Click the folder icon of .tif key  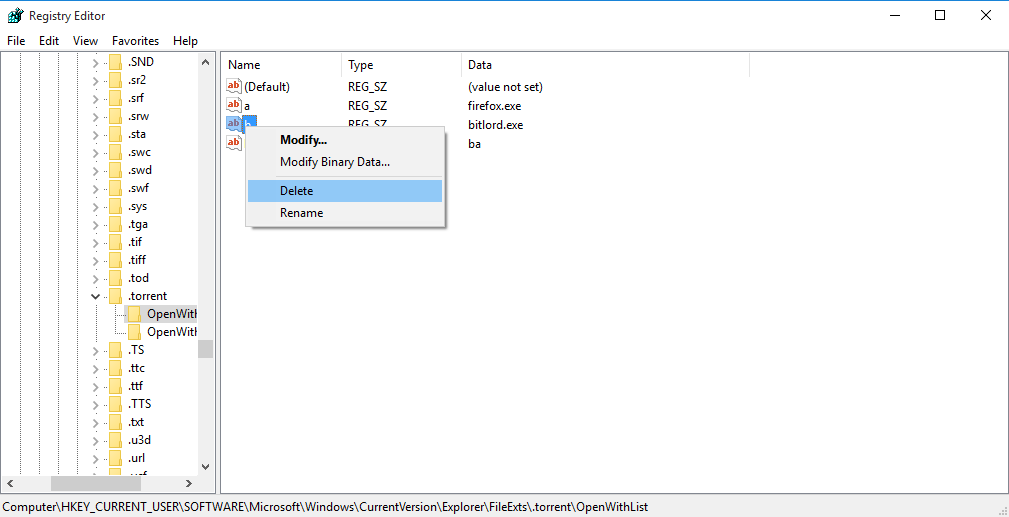tap(115, 243)
